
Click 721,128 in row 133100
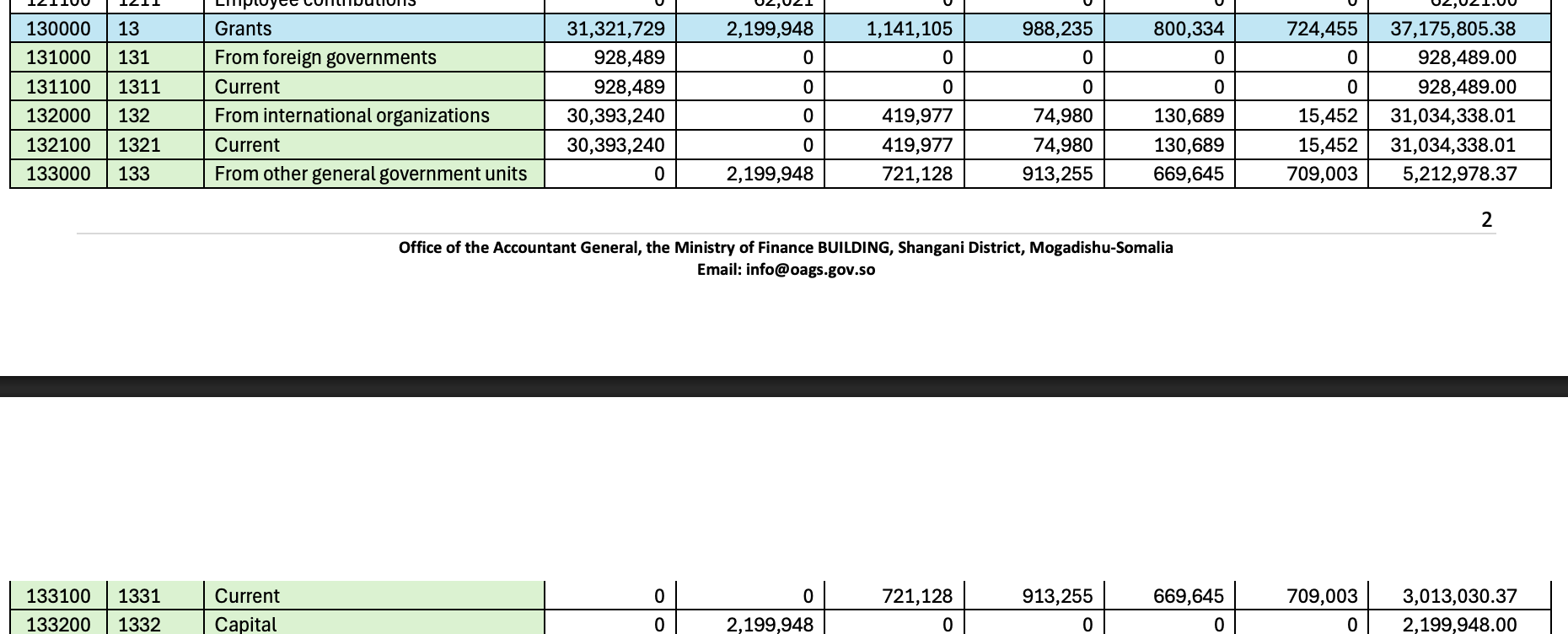coord(916,596)
